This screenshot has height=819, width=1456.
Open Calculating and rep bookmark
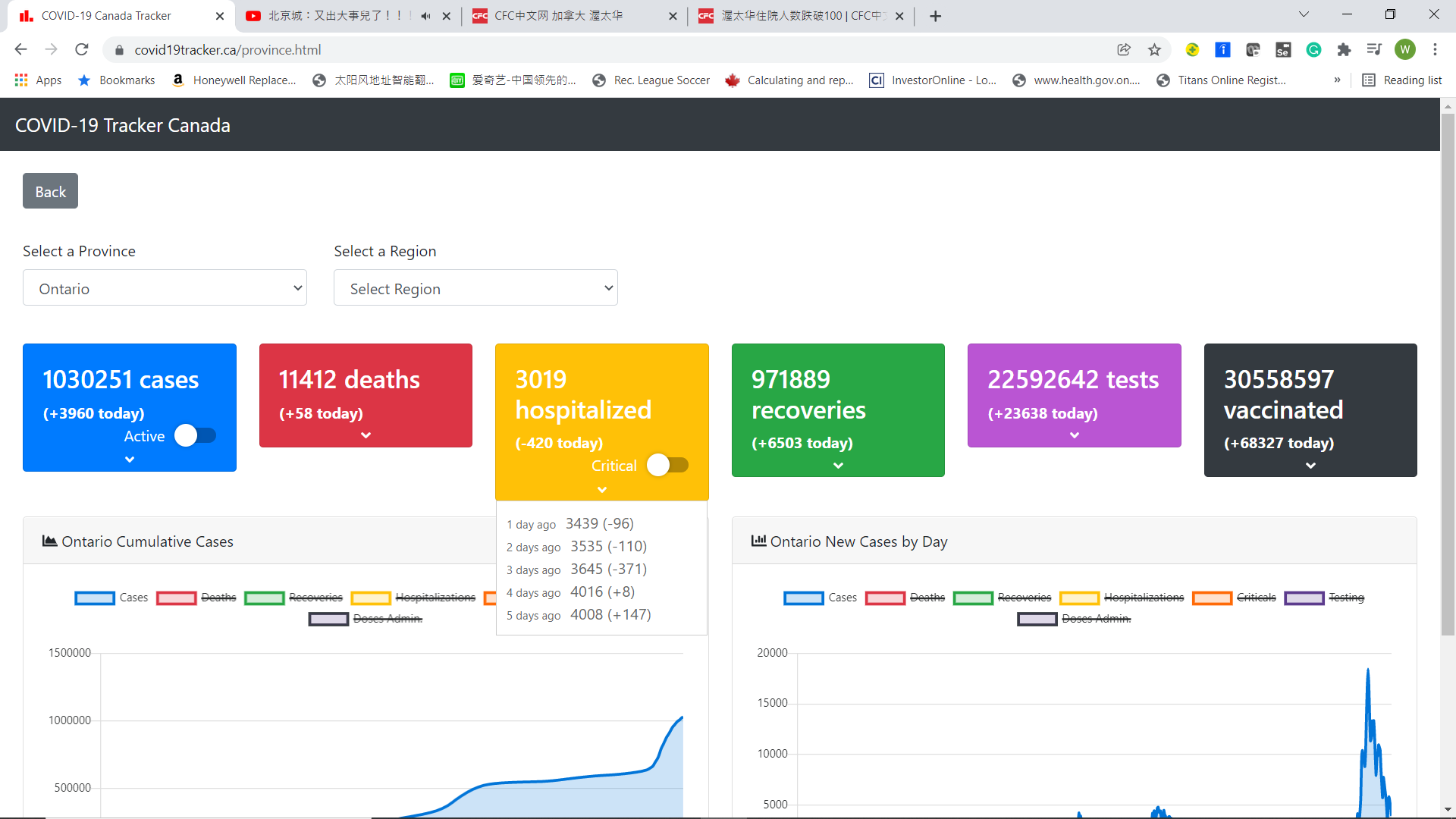pyautogui.click(x=789, y=80)
